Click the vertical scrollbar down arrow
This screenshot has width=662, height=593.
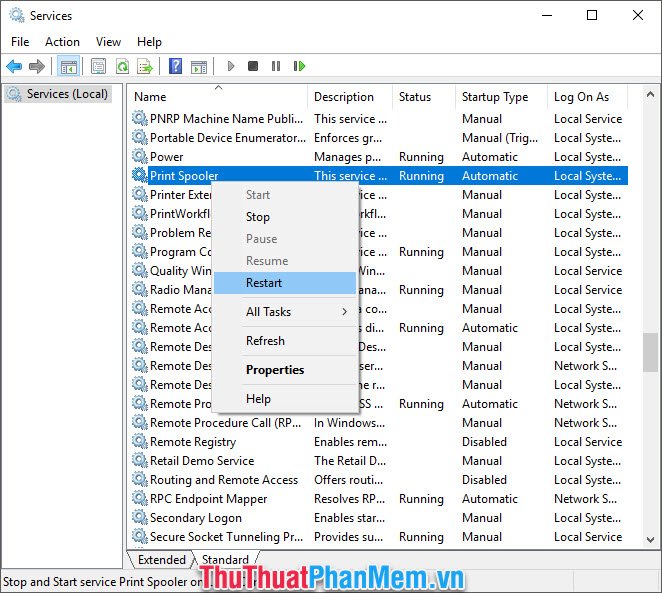(x=651, y=539)
